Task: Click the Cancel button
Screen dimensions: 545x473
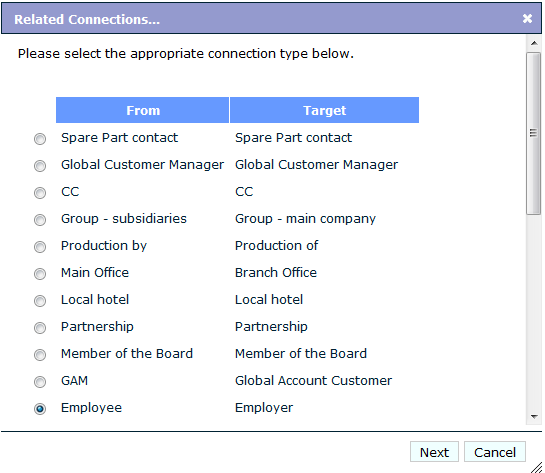Action: pyautogui.click(x=495, y=452)
